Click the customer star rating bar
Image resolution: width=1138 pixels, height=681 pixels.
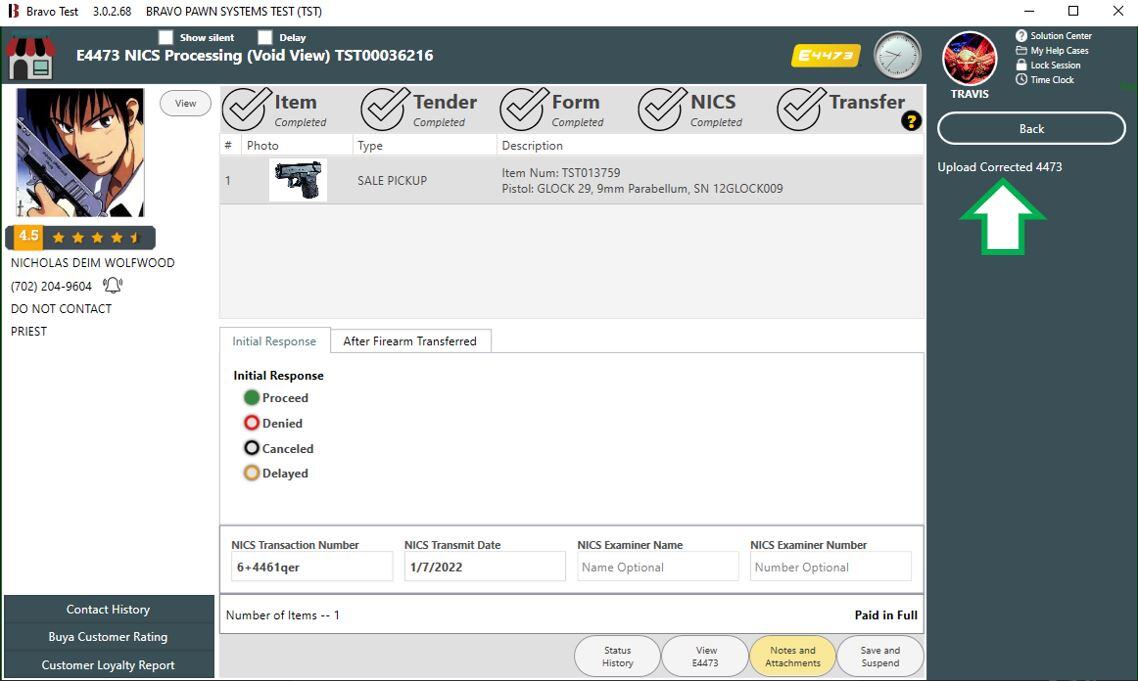(81, 237)
